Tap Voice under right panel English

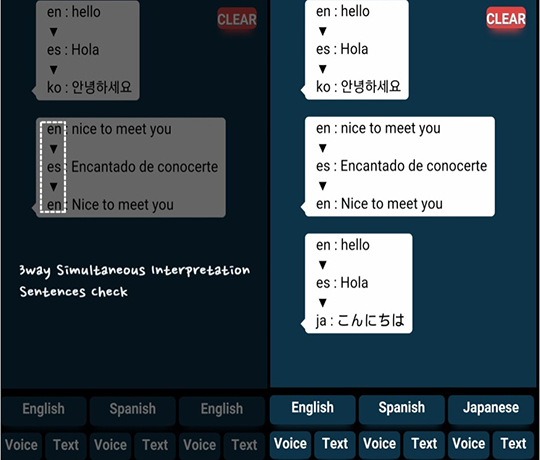[x=290, y=444]
